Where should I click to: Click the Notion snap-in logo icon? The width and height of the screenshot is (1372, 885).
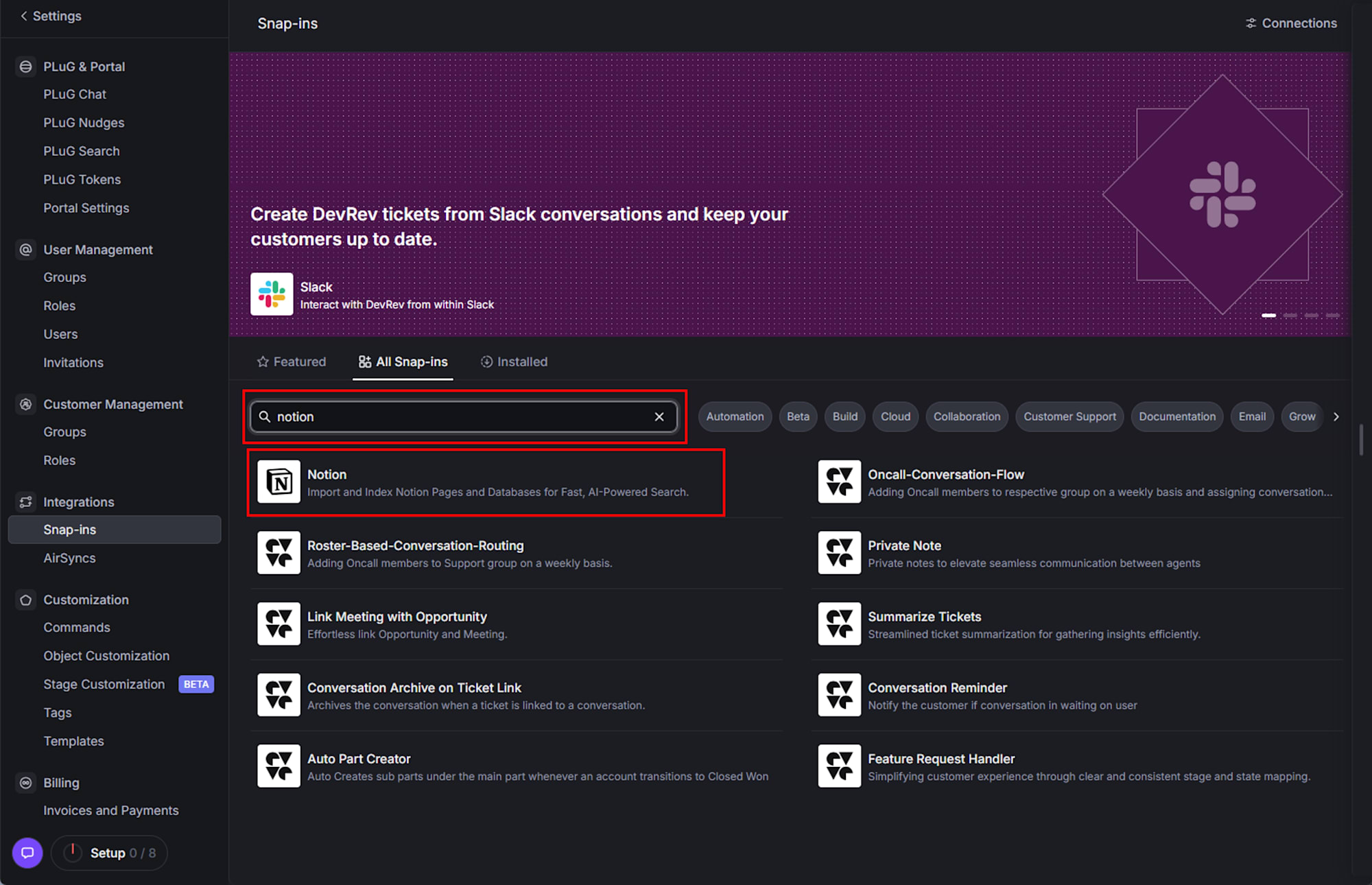pos(279,482)
